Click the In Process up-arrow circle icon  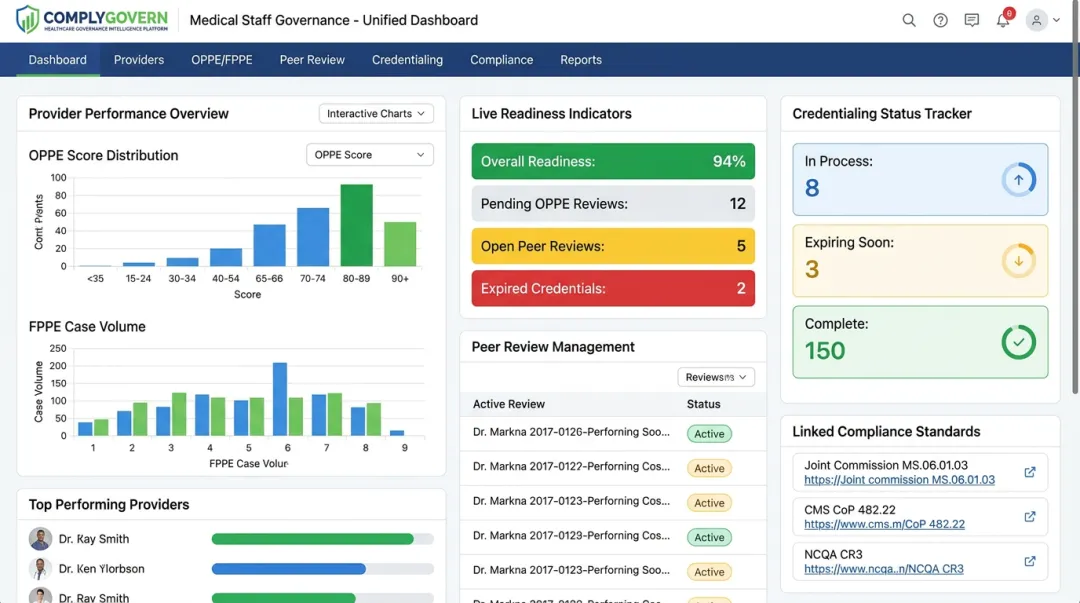pos(1018,180)
